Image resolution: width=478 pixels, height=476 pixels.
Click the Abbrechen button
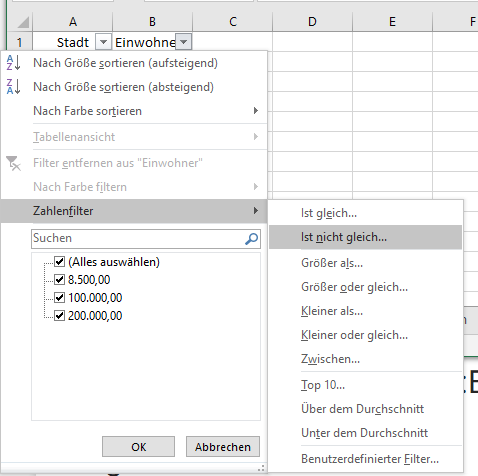(223, 447)
